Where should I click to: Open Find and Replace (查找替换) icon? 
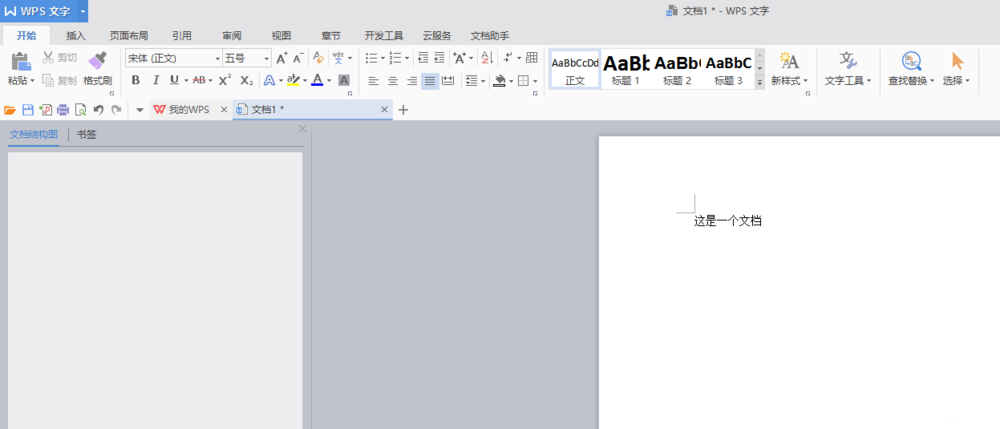911,62
